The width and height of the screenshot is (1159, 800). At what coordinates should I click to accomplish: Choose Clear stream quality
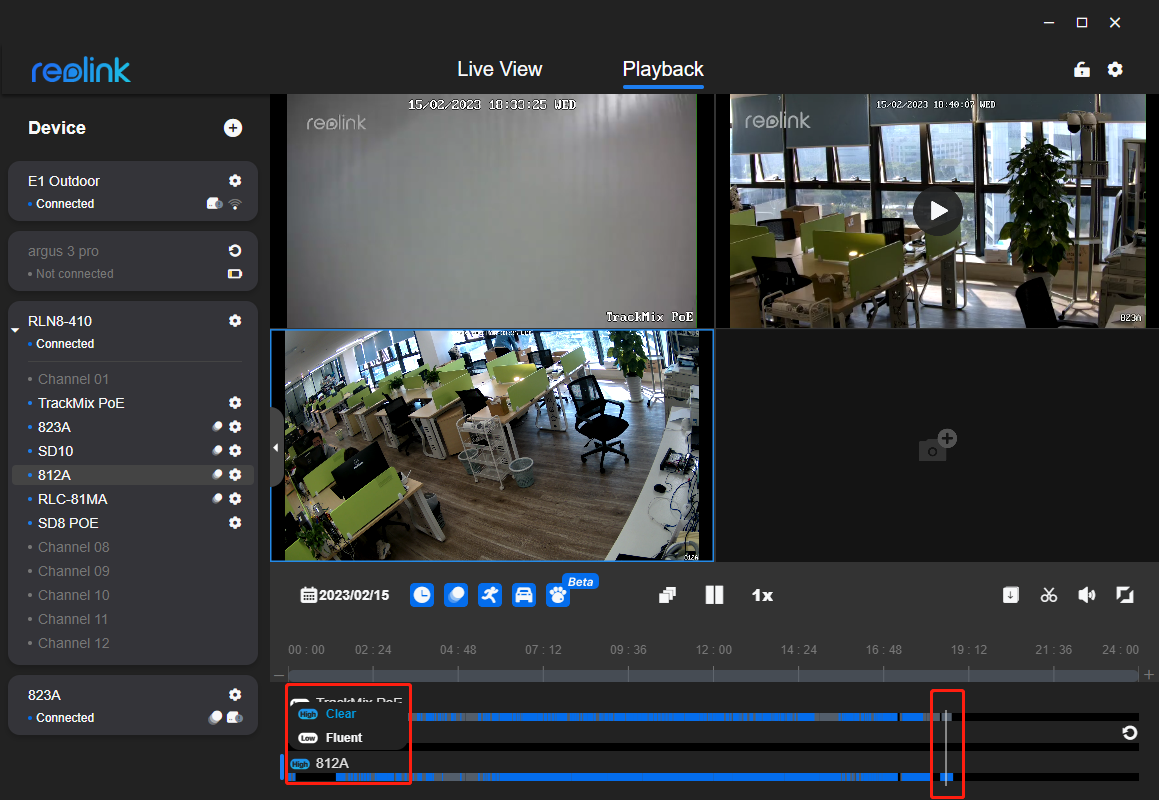[x=341, y=714]
